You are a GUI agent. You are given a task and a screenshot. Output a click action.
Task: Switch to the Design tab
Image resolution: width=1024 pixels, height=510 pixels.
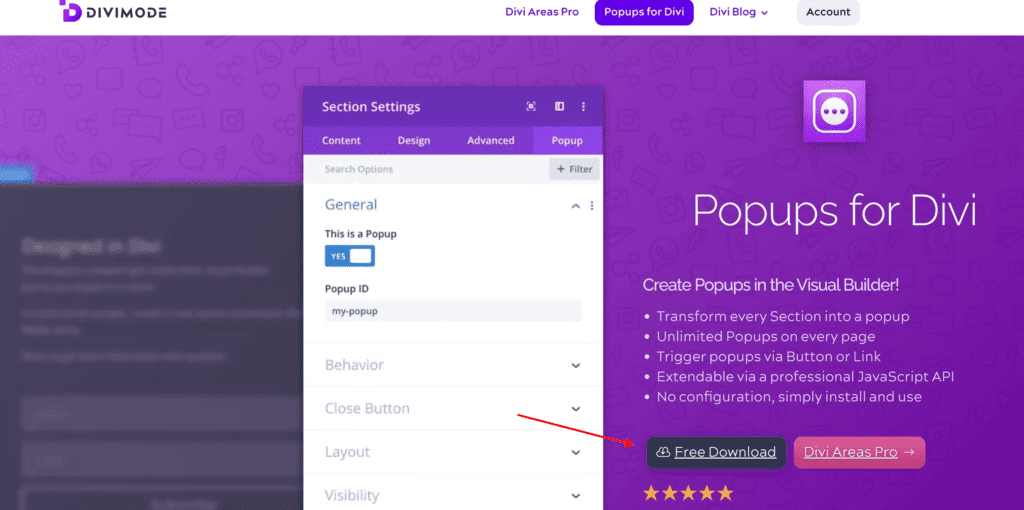414,140
